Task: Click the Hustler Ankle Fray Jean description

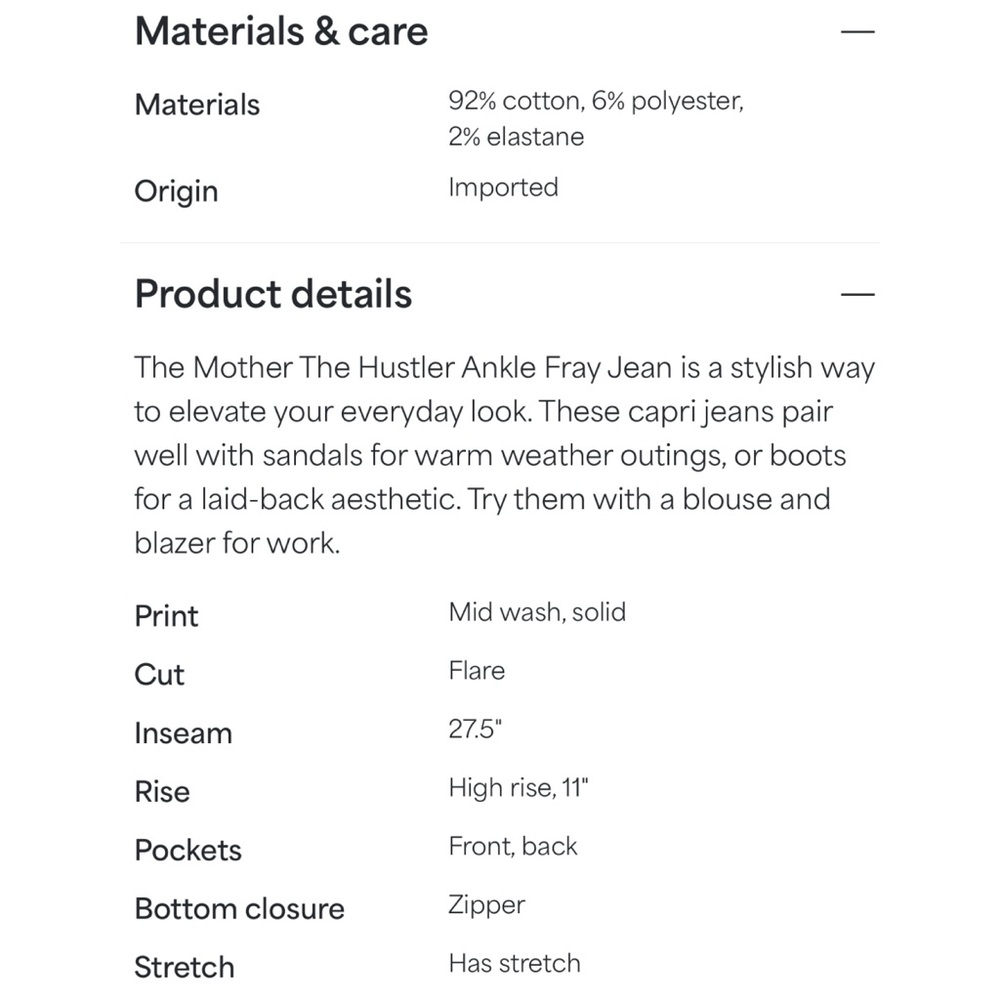Action: pyautogui.click(x=504, y=455)
